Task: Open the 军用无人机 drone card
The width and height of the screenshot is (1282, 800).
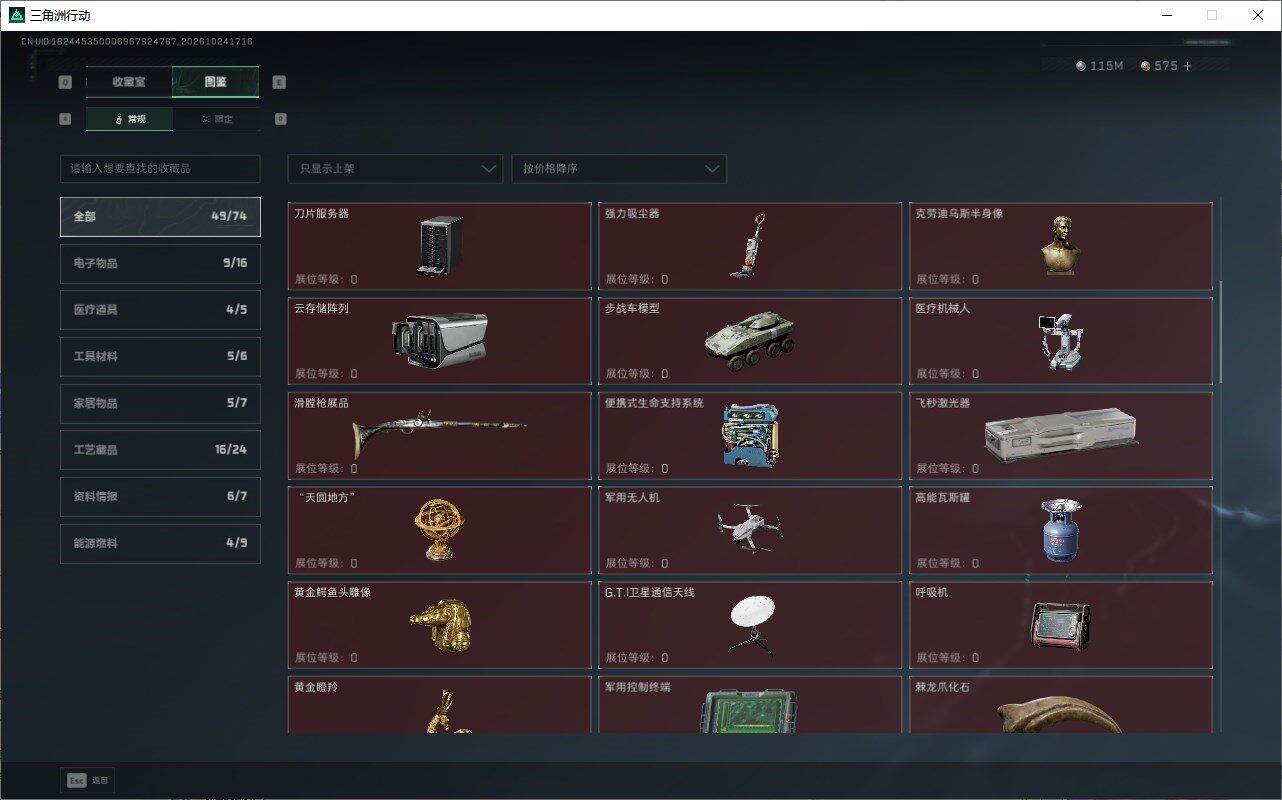Action: point(750,530)
